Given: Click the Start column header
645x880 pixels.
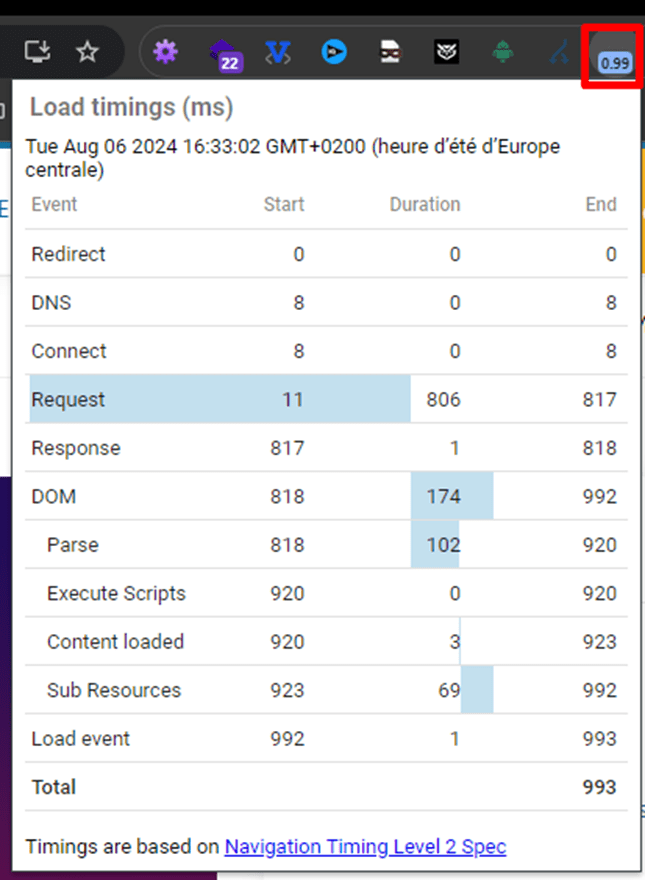Looking at the screenshot, I should pyautogui.click(x=284, y=205).
